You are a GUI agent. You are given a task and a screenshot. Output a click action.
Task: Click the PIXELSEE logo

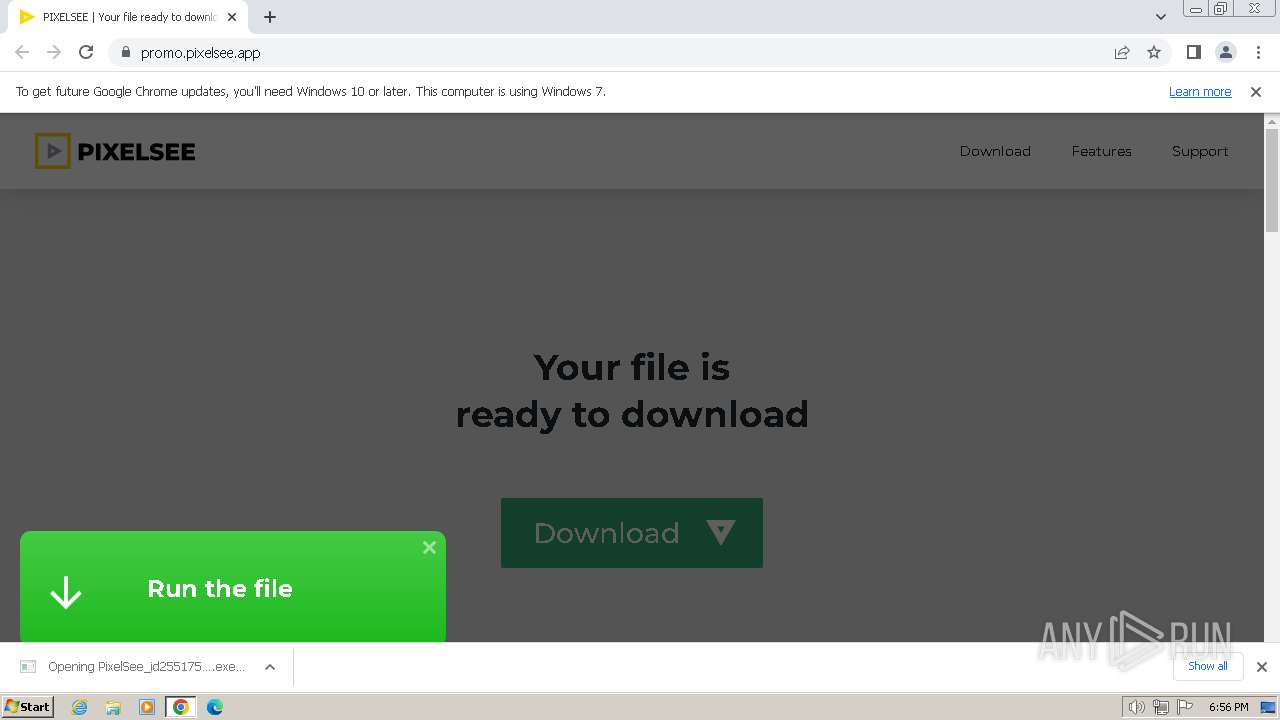115,151
